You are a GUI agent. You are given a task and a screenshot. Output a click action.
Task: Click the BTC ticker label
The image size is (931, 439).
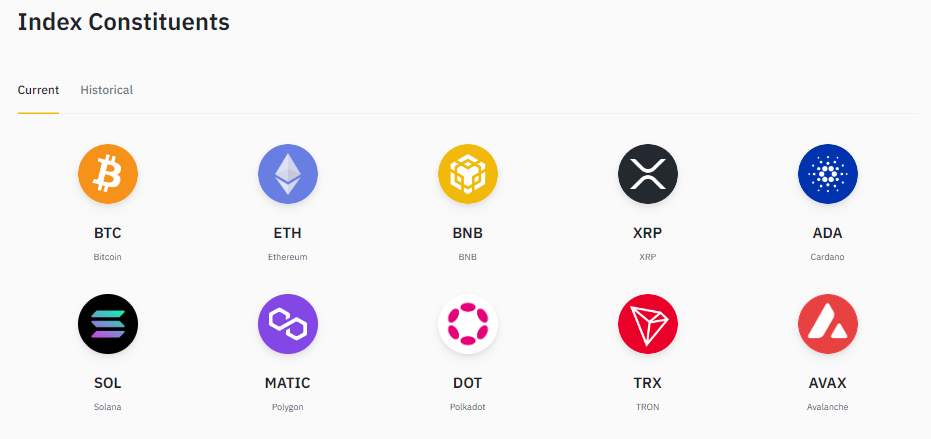tap(107, 233)
